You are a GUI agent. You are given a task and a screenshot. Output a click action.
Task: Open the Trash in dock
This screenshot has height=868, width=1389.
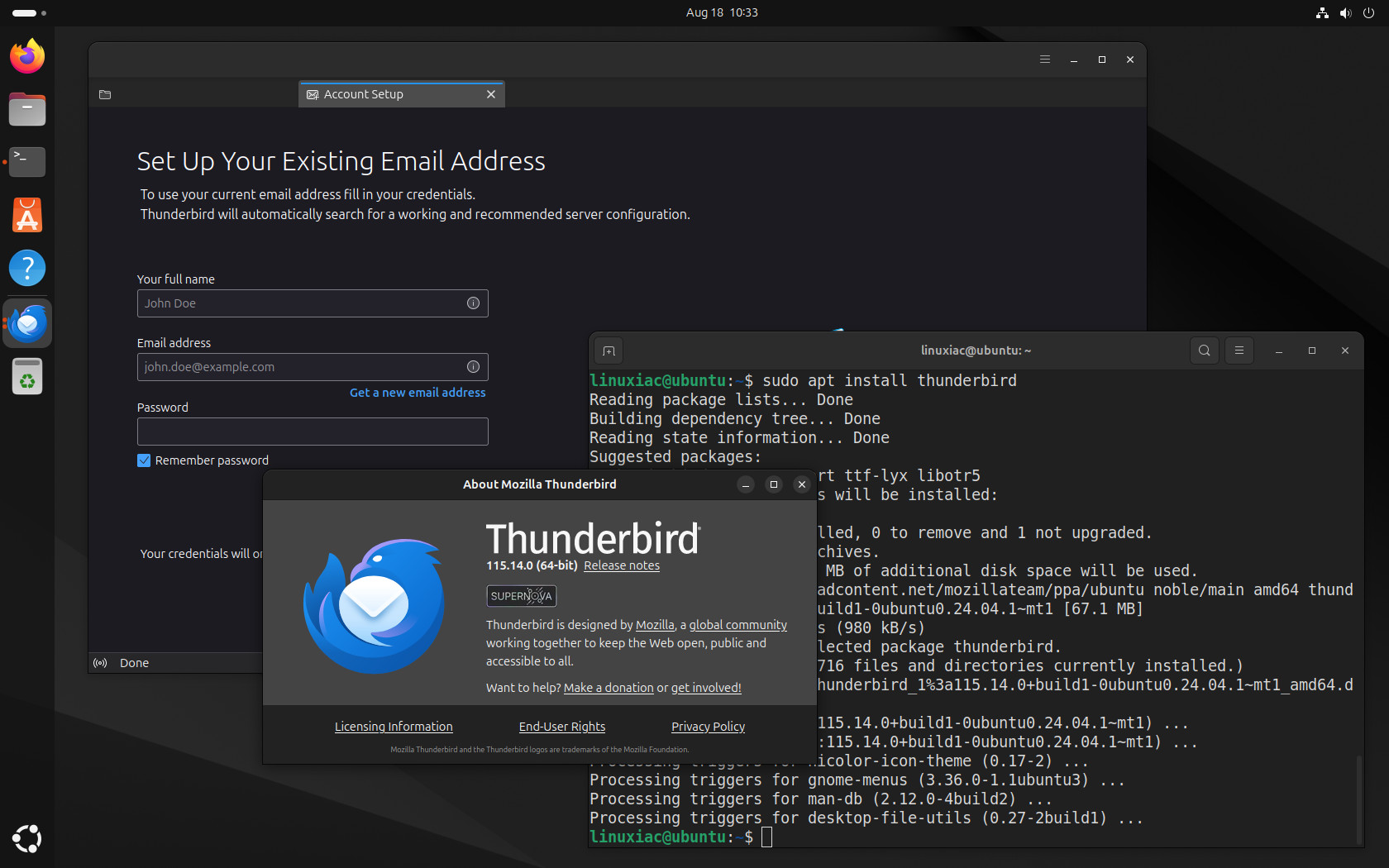27,377
